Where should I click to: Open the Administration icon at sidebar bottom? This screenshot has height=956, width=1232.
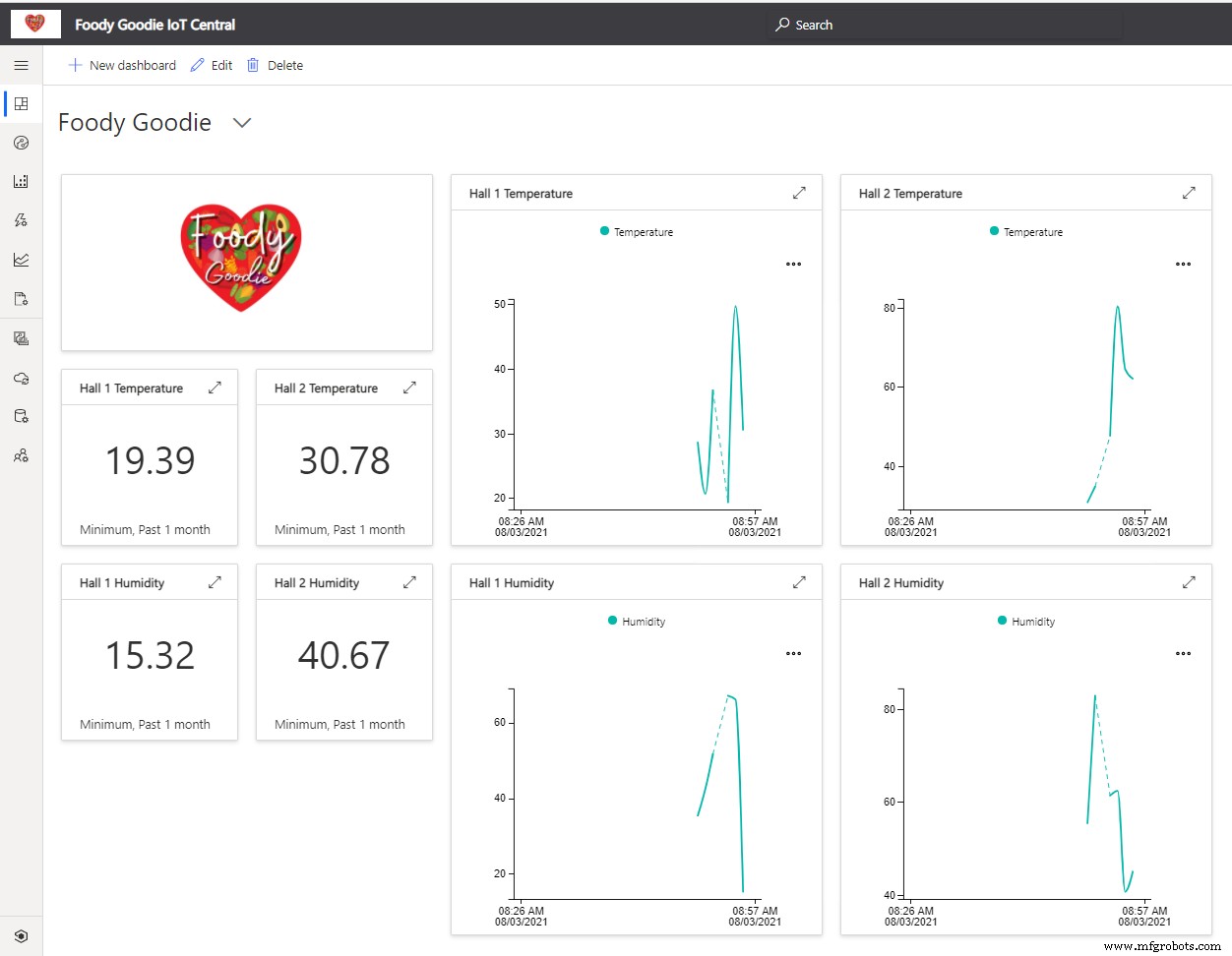click(x=21, y=935)
